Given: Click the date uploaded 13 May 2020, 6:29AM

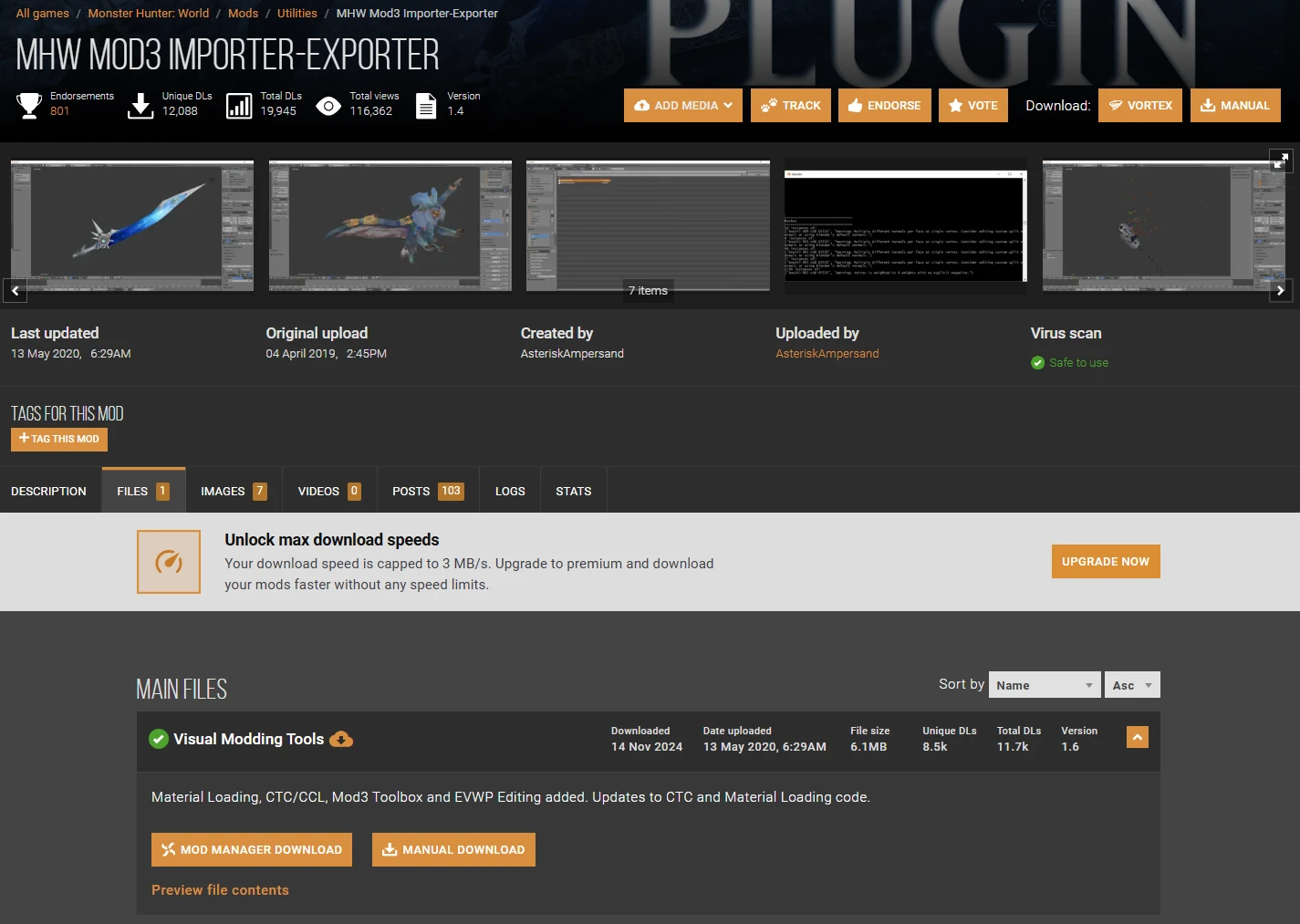Looking at the screenshot, I should [x=764, y=747].
